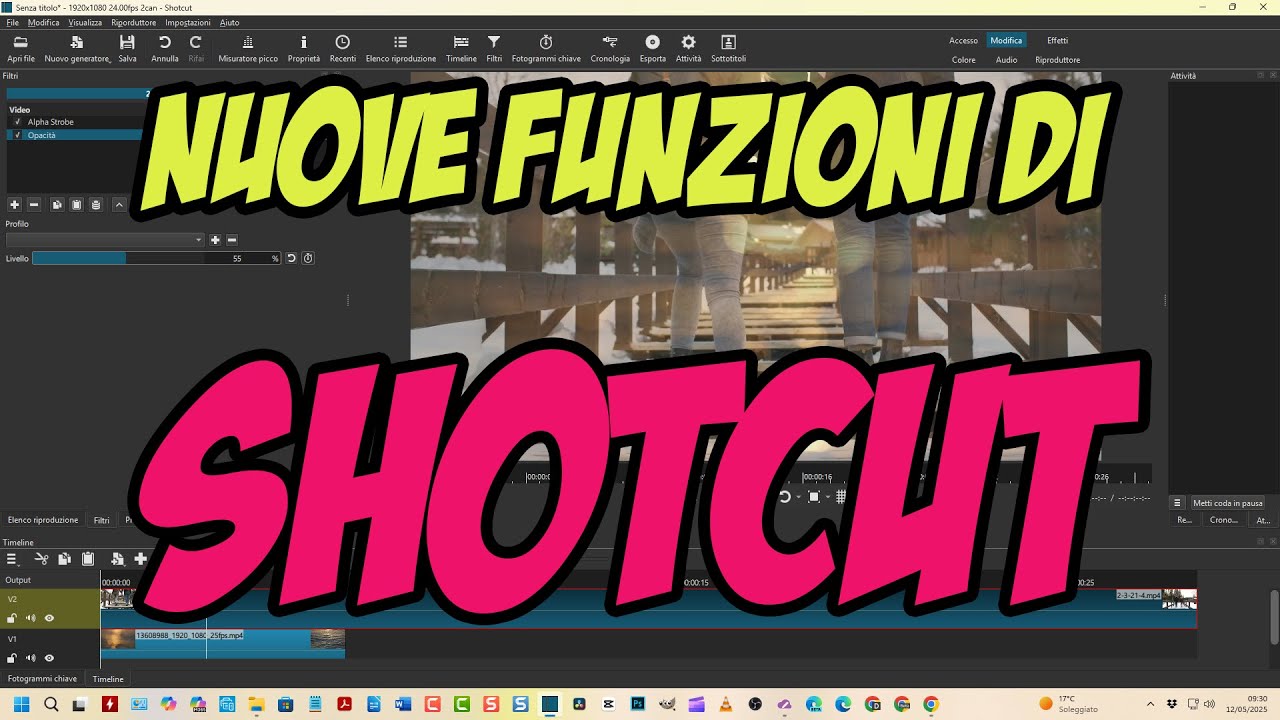Paste filters icon in Filtri panel
Screen dimensions: 1280x720
76,204
